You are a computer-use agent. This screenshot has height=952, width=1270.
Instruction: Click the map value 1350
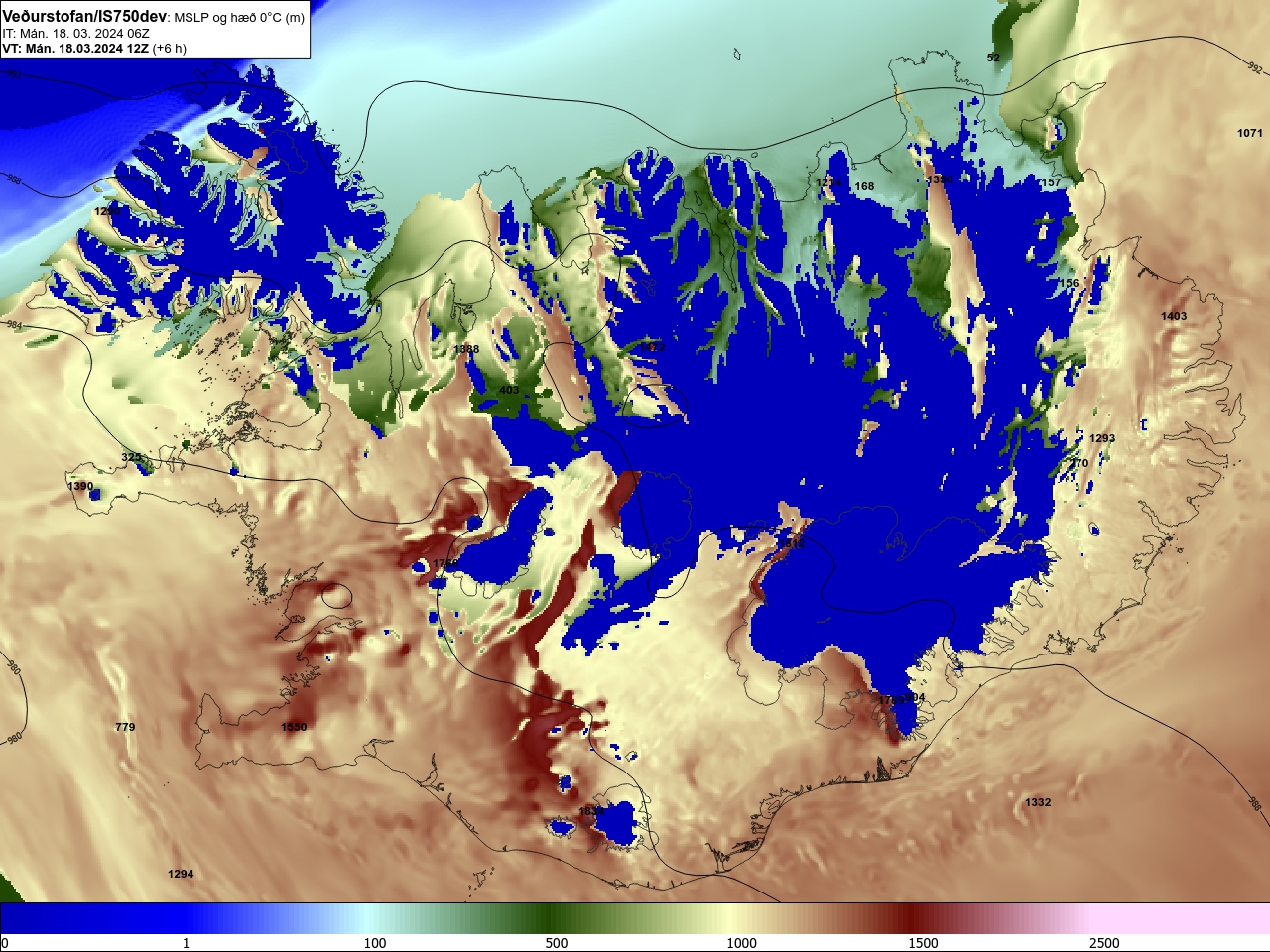[x=940, y=179]
